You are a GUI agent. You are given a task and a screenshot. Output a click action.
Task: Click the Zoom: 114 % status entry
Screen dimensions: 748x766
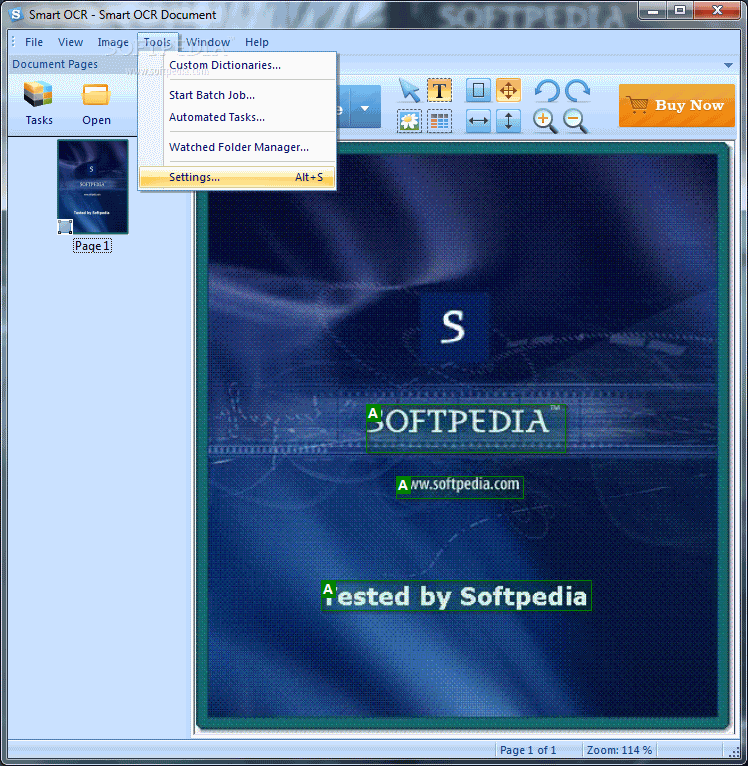620,750
